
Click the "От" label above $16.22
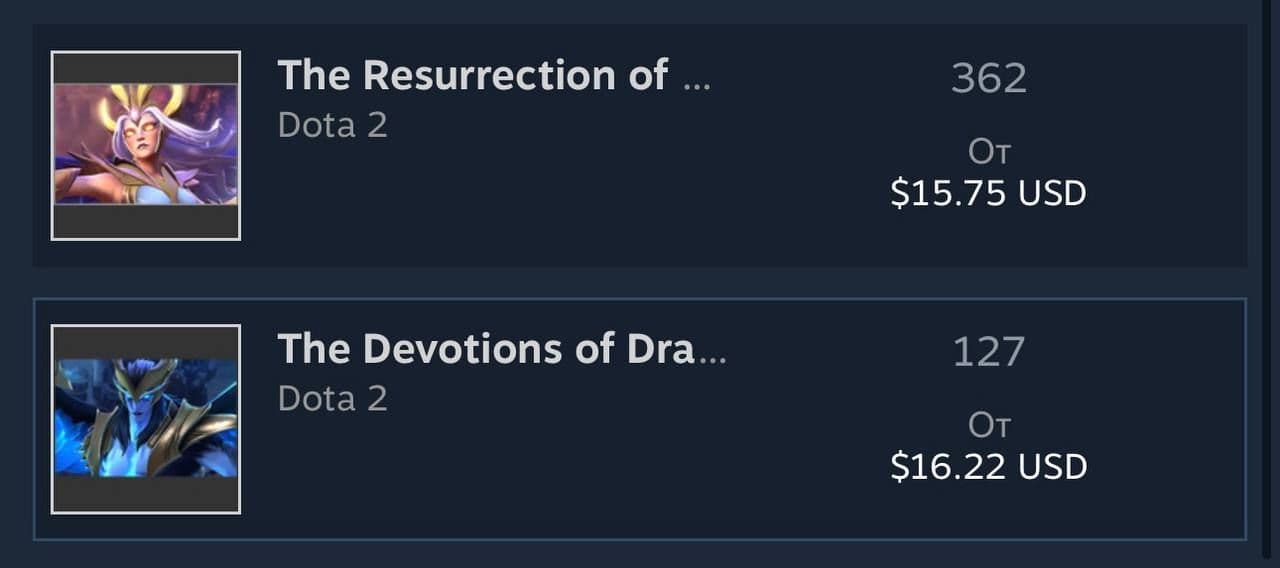point(989,426)
